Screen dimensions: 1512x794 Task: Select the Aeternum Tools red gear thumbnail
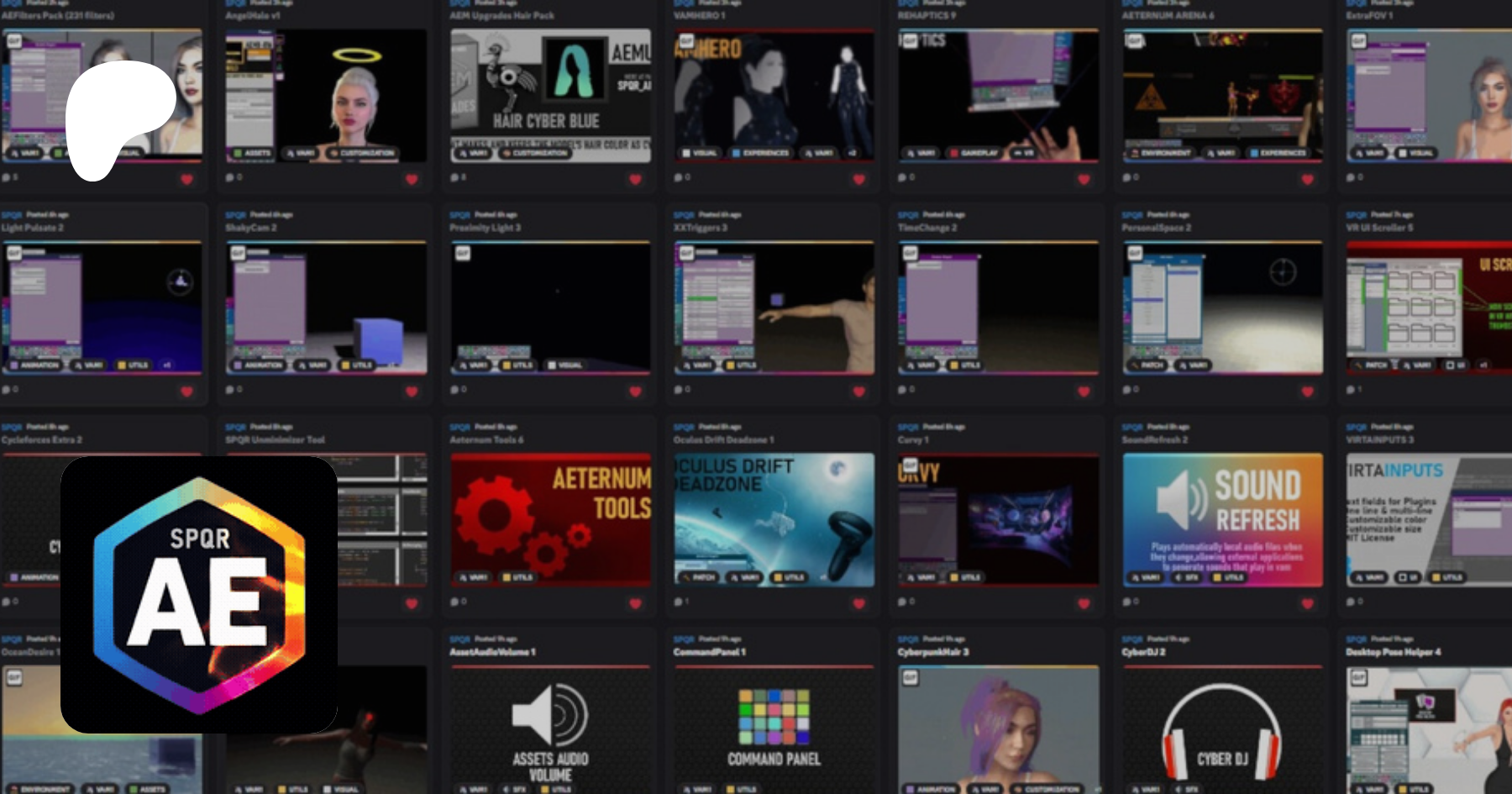[x=550, y=519]
